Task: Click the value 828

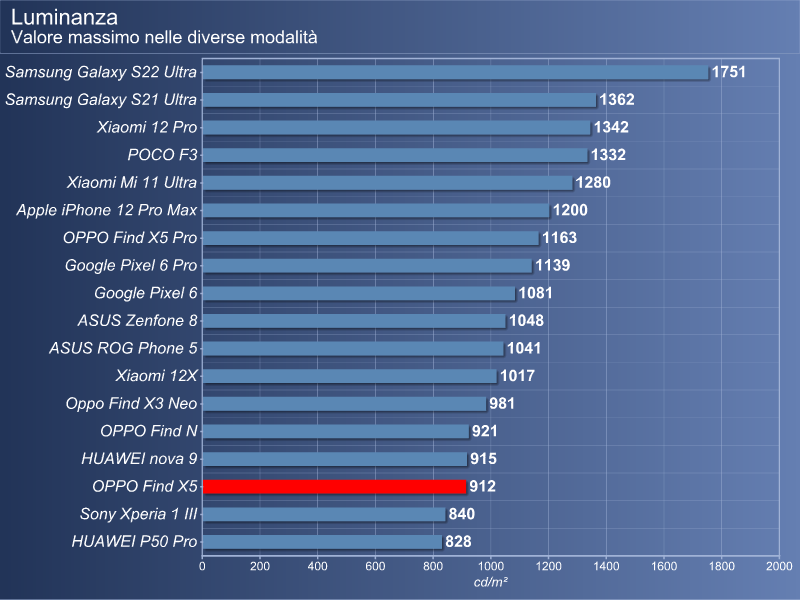Action: coord(458,541)
